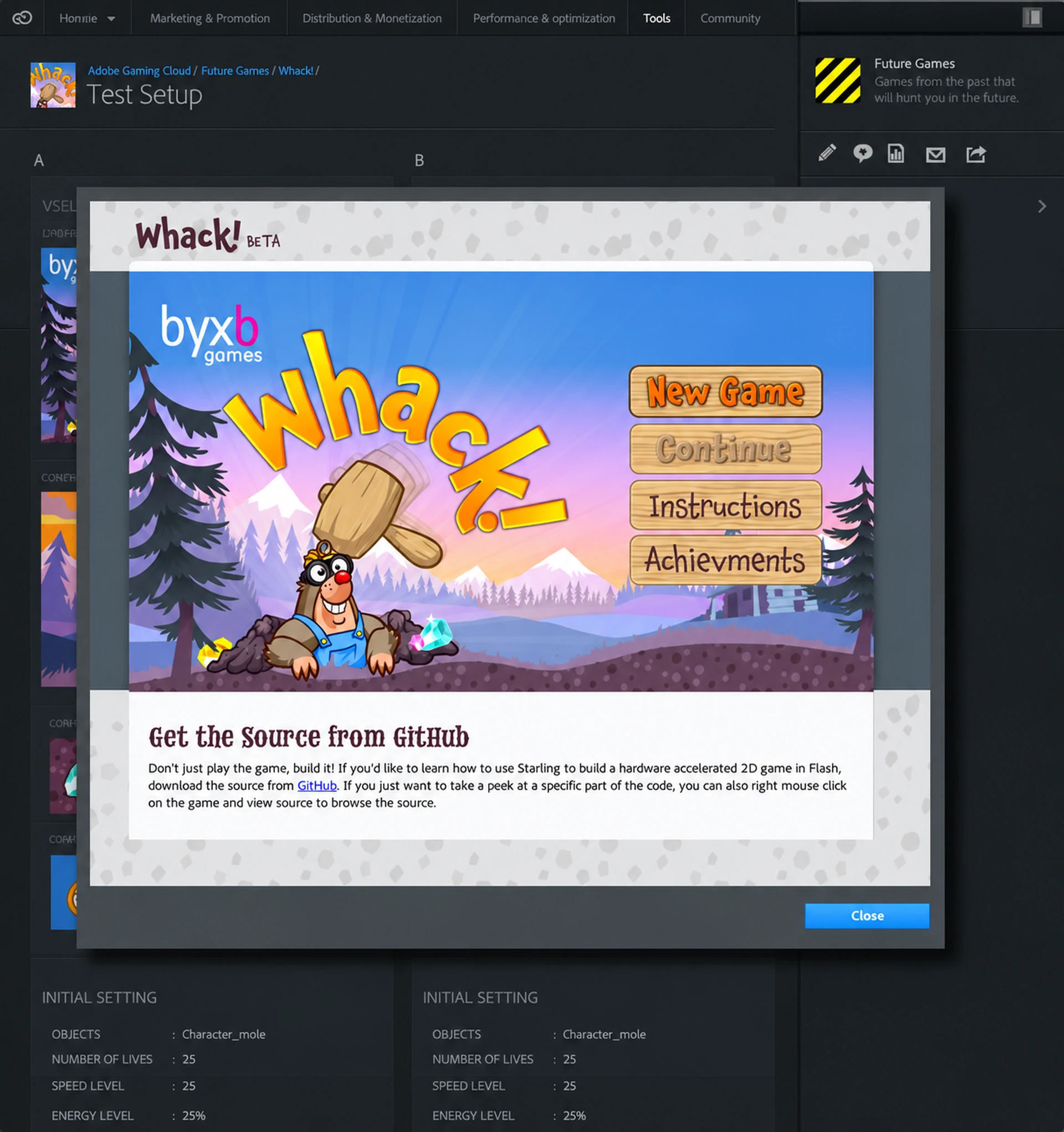Click the Adobe Gaming Cloud breadcrumb
This screenshot has width=1064, height=1132.
(x=139, y=70)
